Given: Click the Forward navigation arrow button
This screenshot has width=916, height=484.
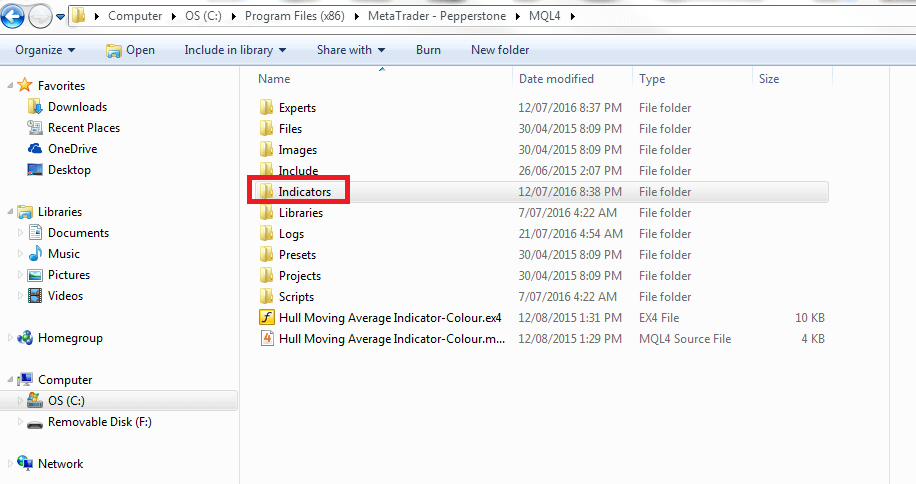Looking at the screenshot, I should [x=40, y=16].
